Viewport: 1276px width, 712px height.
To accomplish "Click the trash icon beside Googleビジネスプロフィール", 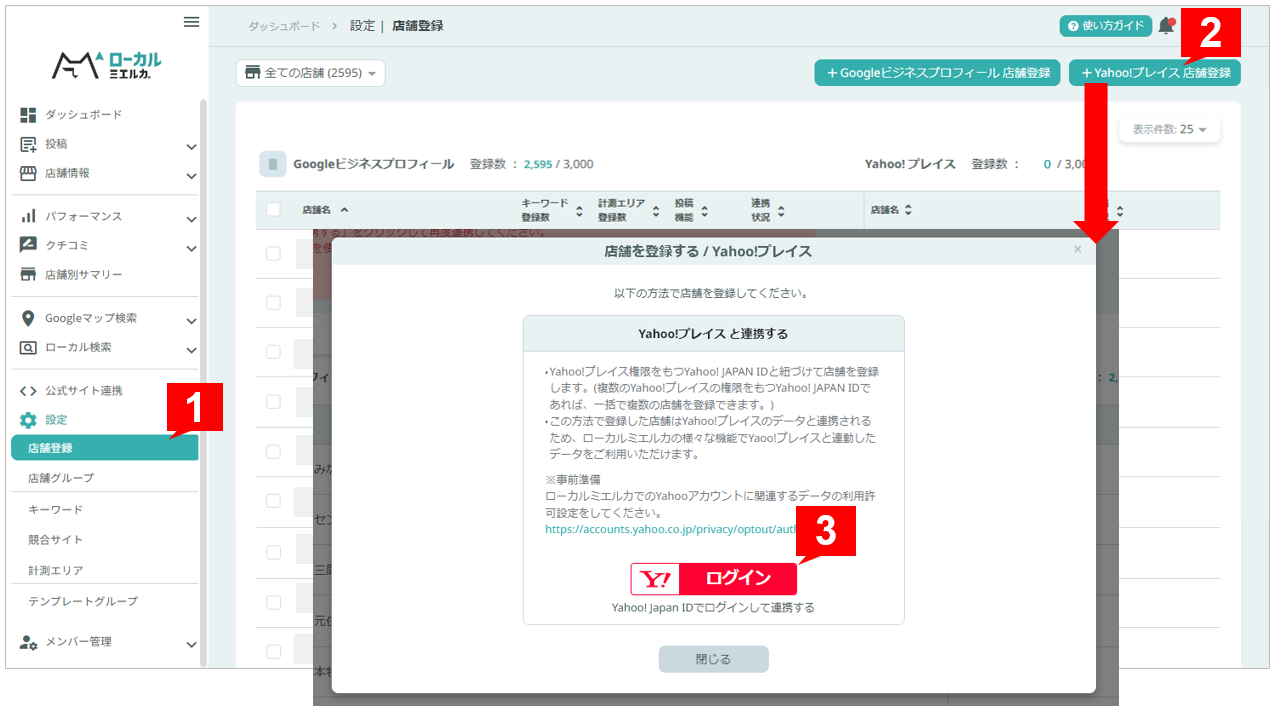I will click(x=273, y=164).
